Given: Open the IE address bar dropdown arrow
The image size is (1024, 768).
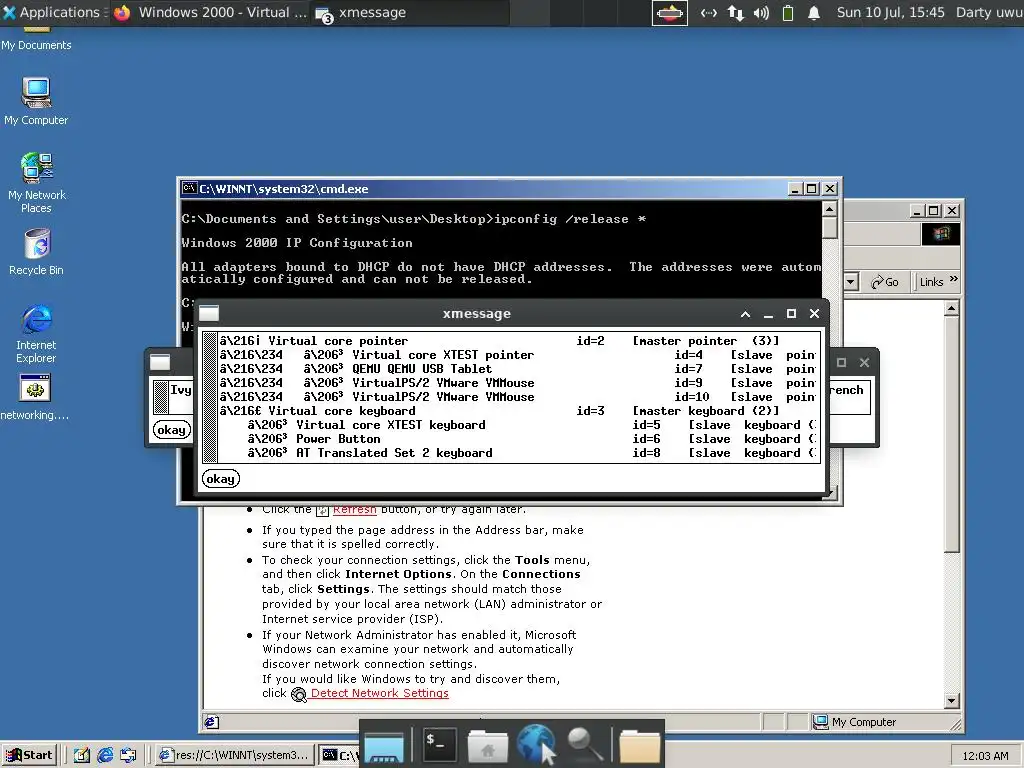Looking at the screenshot, I should coord(850,282).
